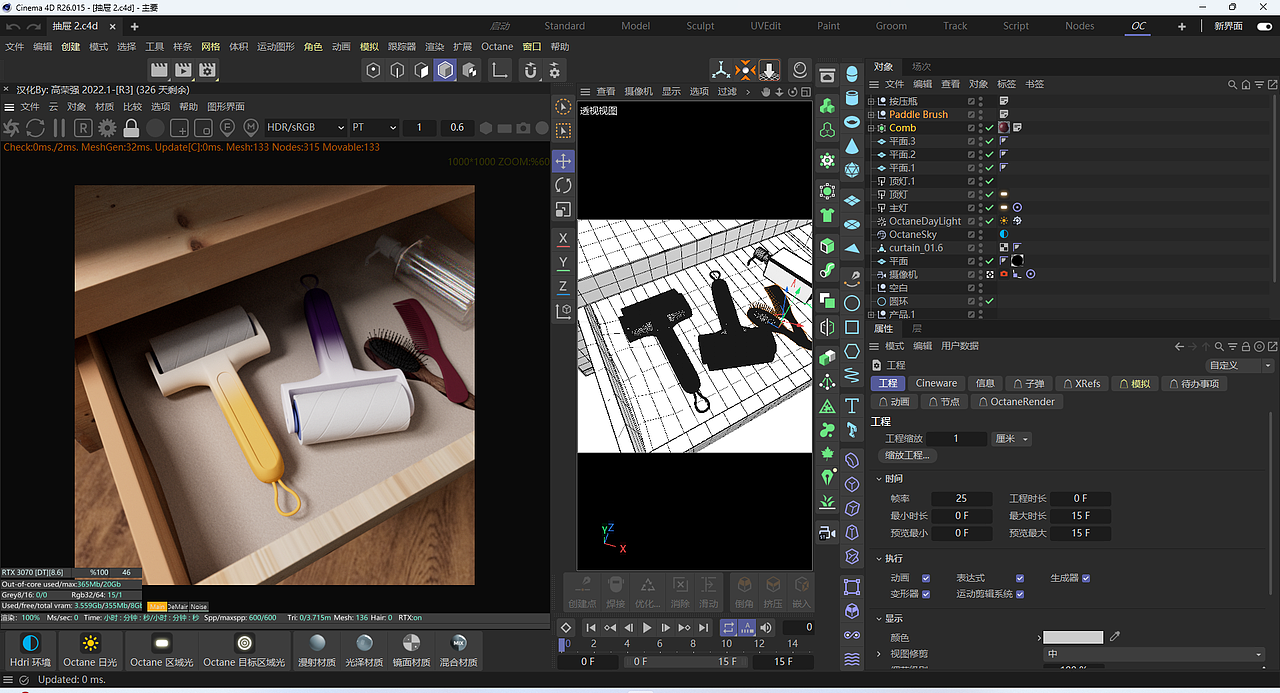Uncheck the 表达式 checkbox
The image size is (1280, 693).
tap(1020, 578)
